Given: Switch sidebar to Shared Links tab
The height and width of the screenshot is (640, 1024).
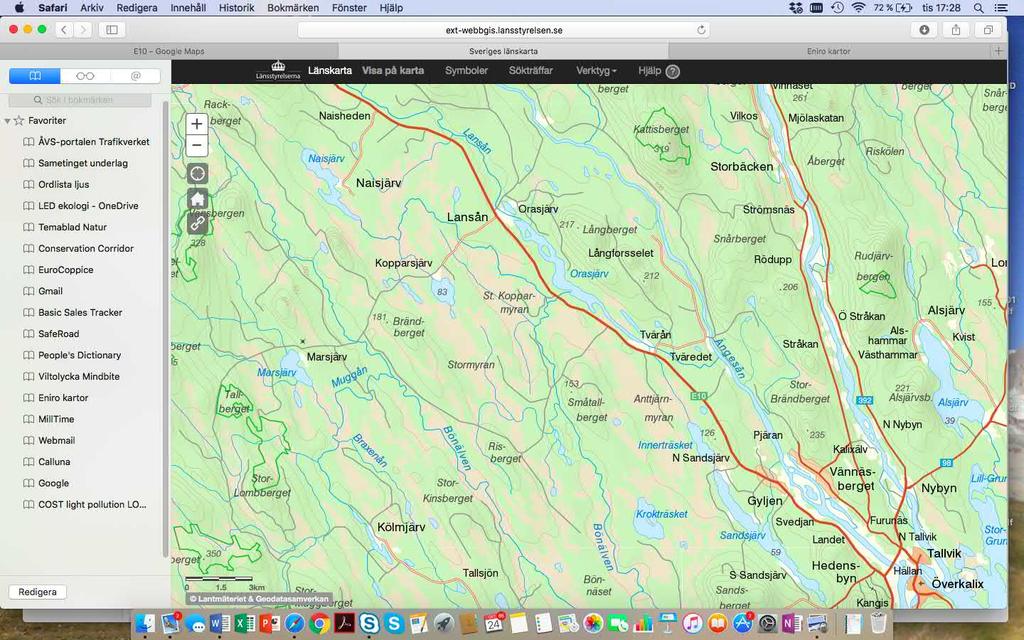Looking at the screenshot, I should [x=135, y=76].
